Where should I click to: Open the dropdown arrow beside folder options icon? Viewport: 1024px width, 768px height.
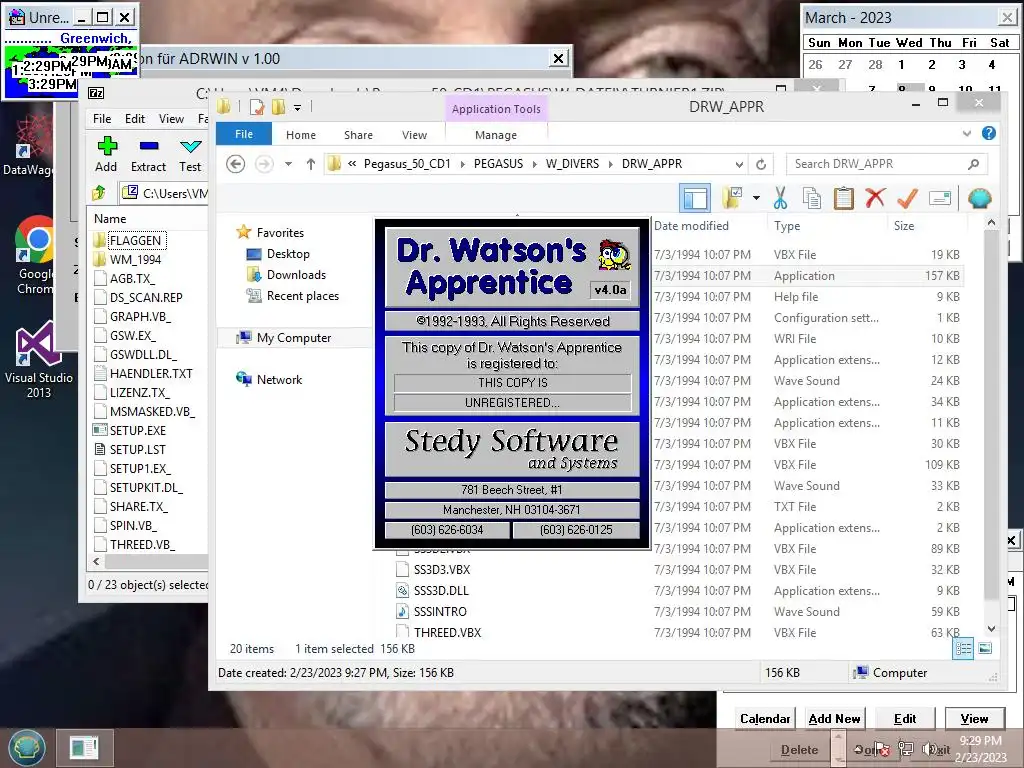(x=756, y=198)
